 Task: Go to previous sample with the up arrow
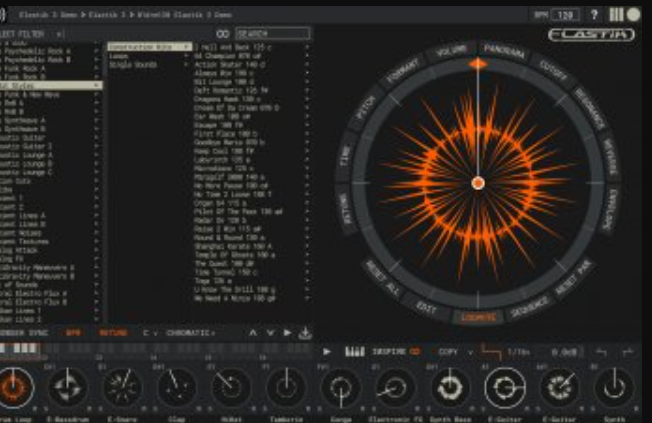click(253, 333)
